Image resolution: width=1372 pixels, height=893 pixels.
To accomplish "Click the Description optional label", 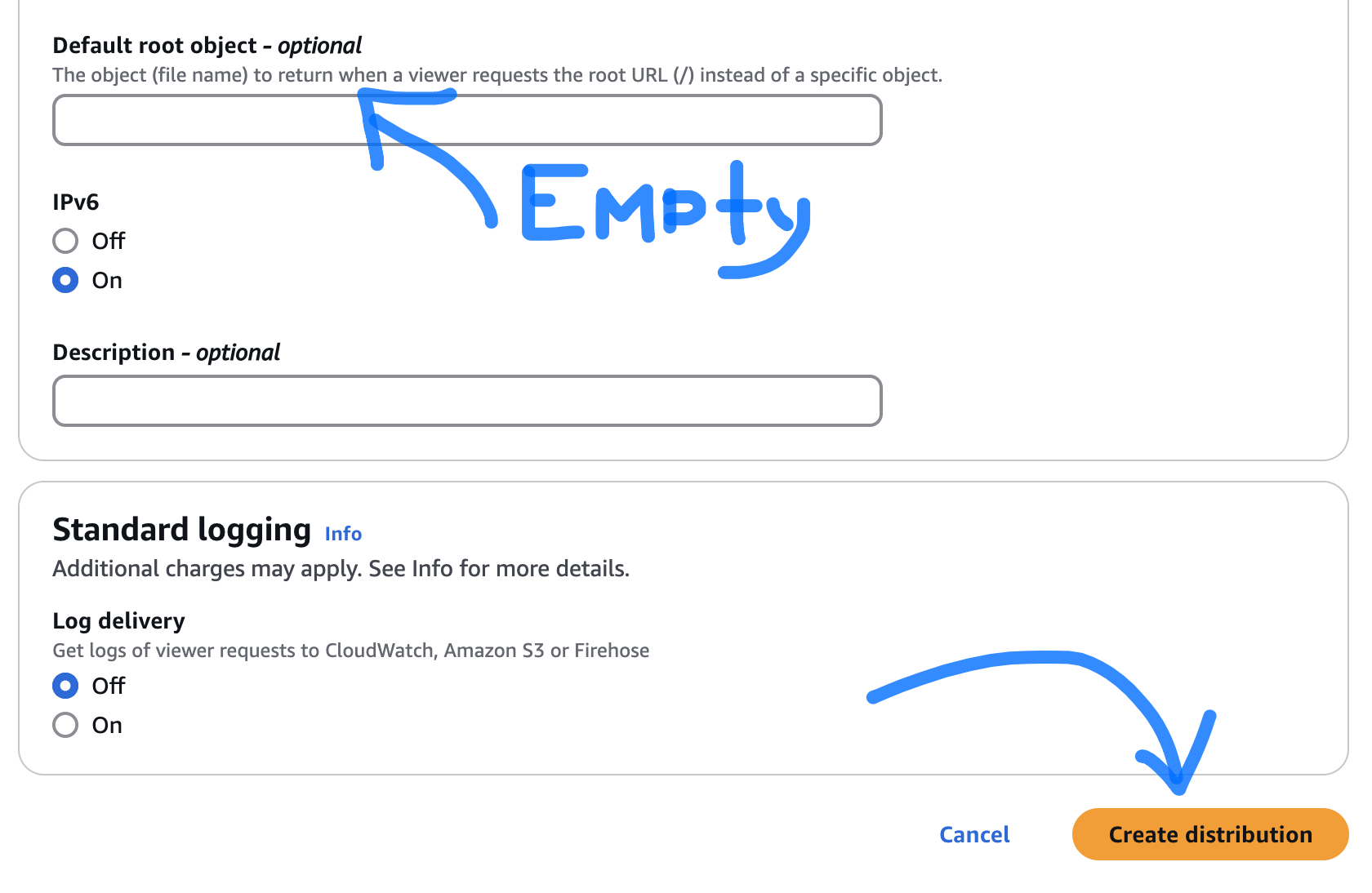I will click(166, 353).
